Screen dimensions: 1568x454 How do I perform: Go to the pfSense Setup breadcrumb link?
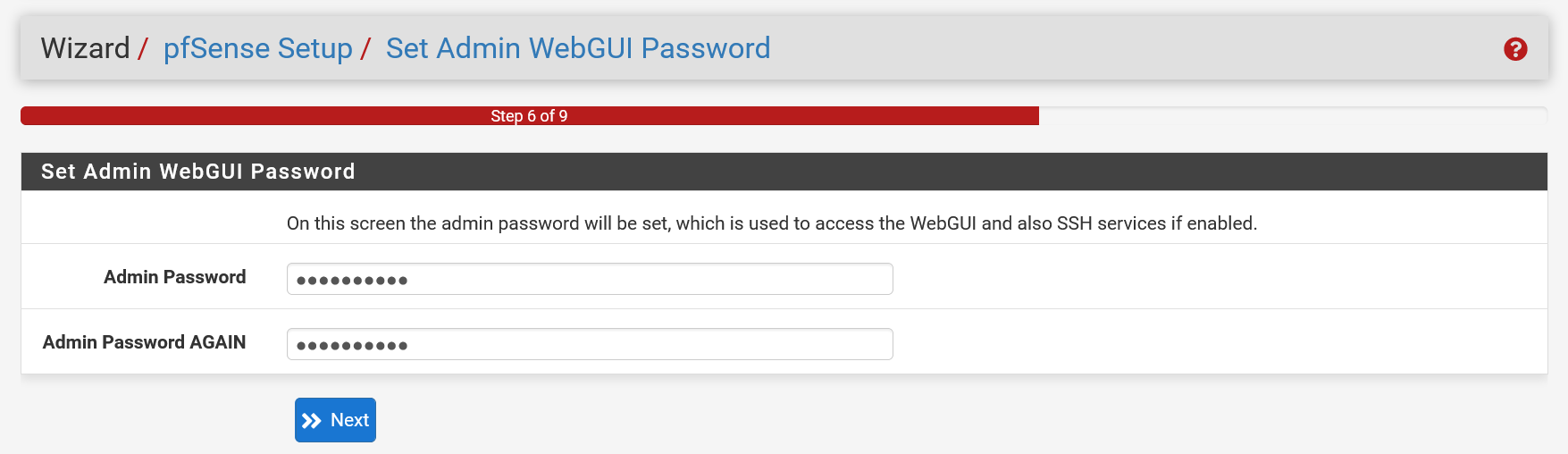click(x=257, y=48)
